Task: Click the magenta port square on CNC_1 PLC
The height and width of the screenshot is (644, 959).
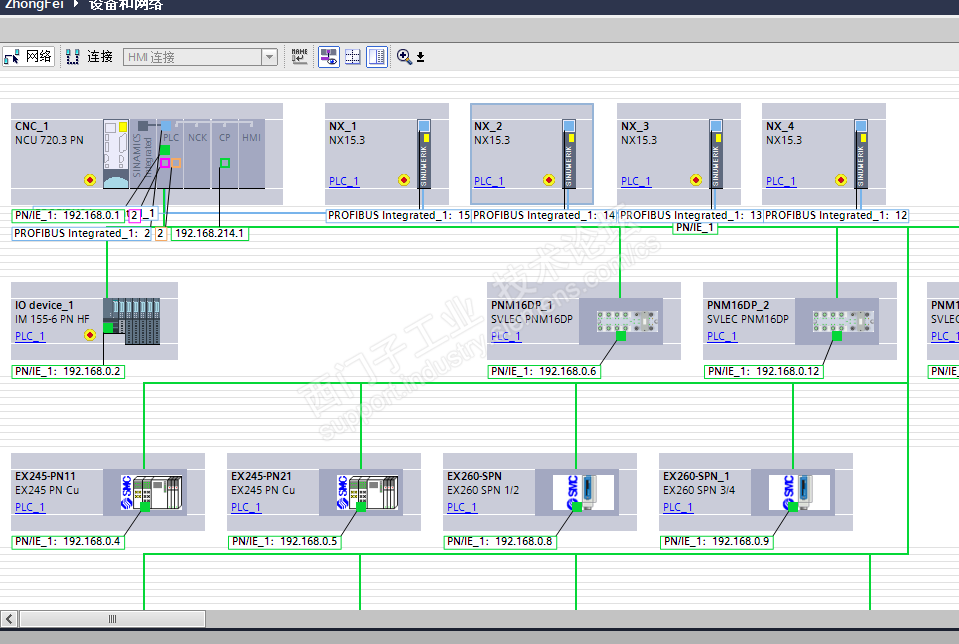Action: [x=165, y=163]
